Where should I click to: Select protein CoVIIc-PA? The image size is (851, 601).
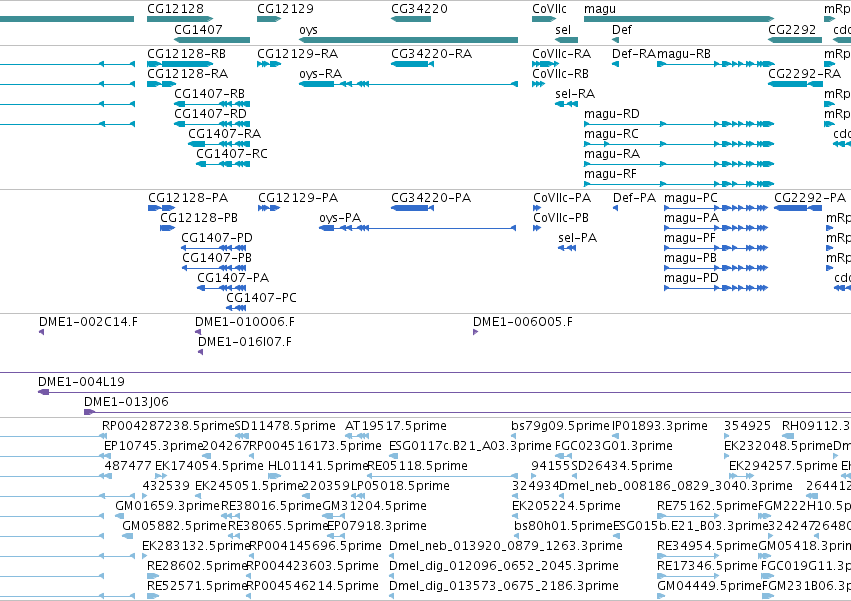click(562, 198)
